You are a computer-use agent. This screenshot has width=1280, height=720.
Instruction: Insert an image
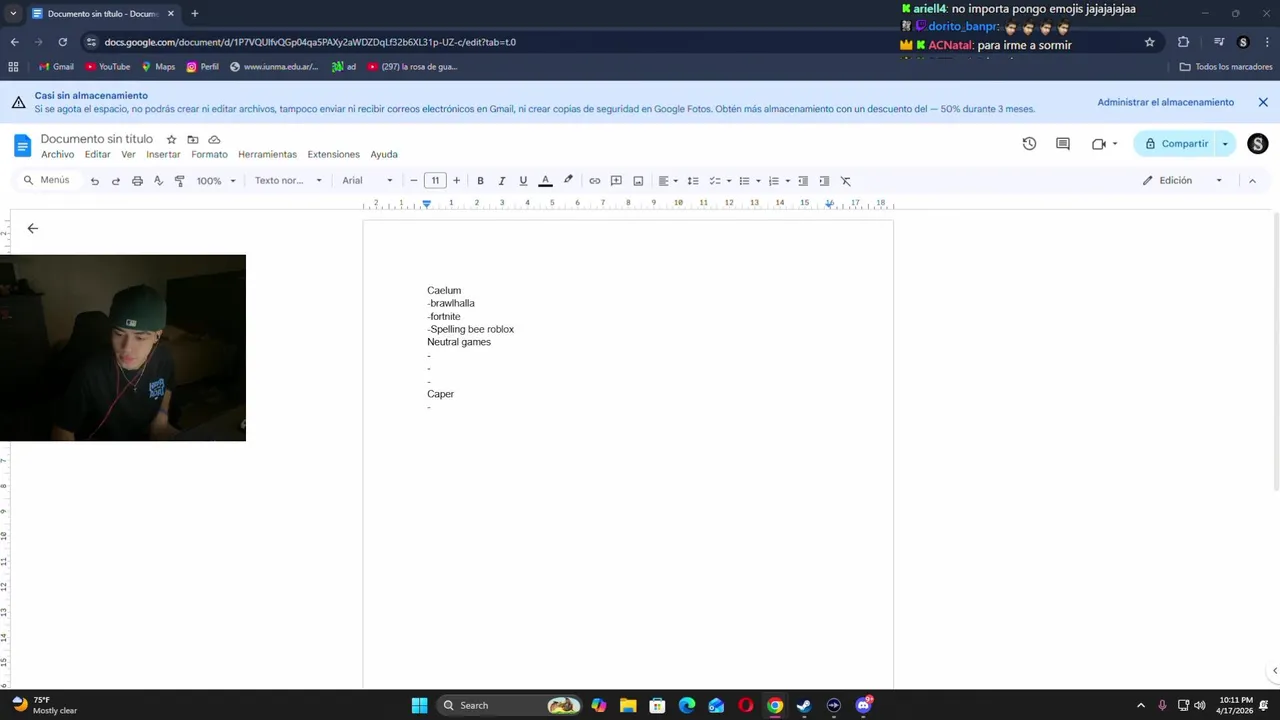(638, 181)
